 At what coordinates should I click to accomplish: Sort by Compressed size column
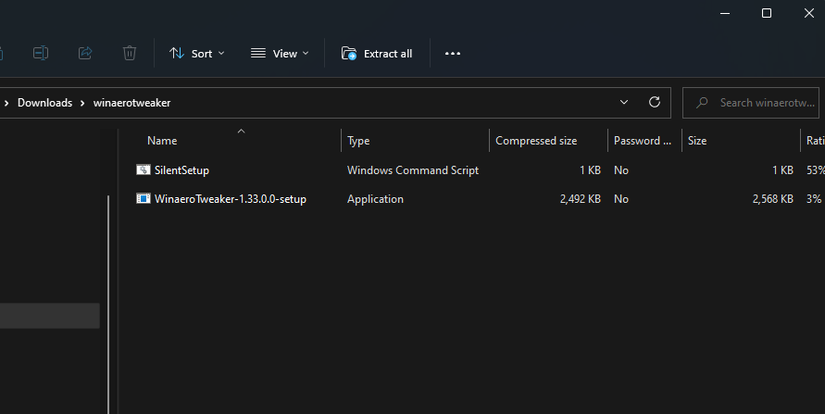[x=536, y=140]
